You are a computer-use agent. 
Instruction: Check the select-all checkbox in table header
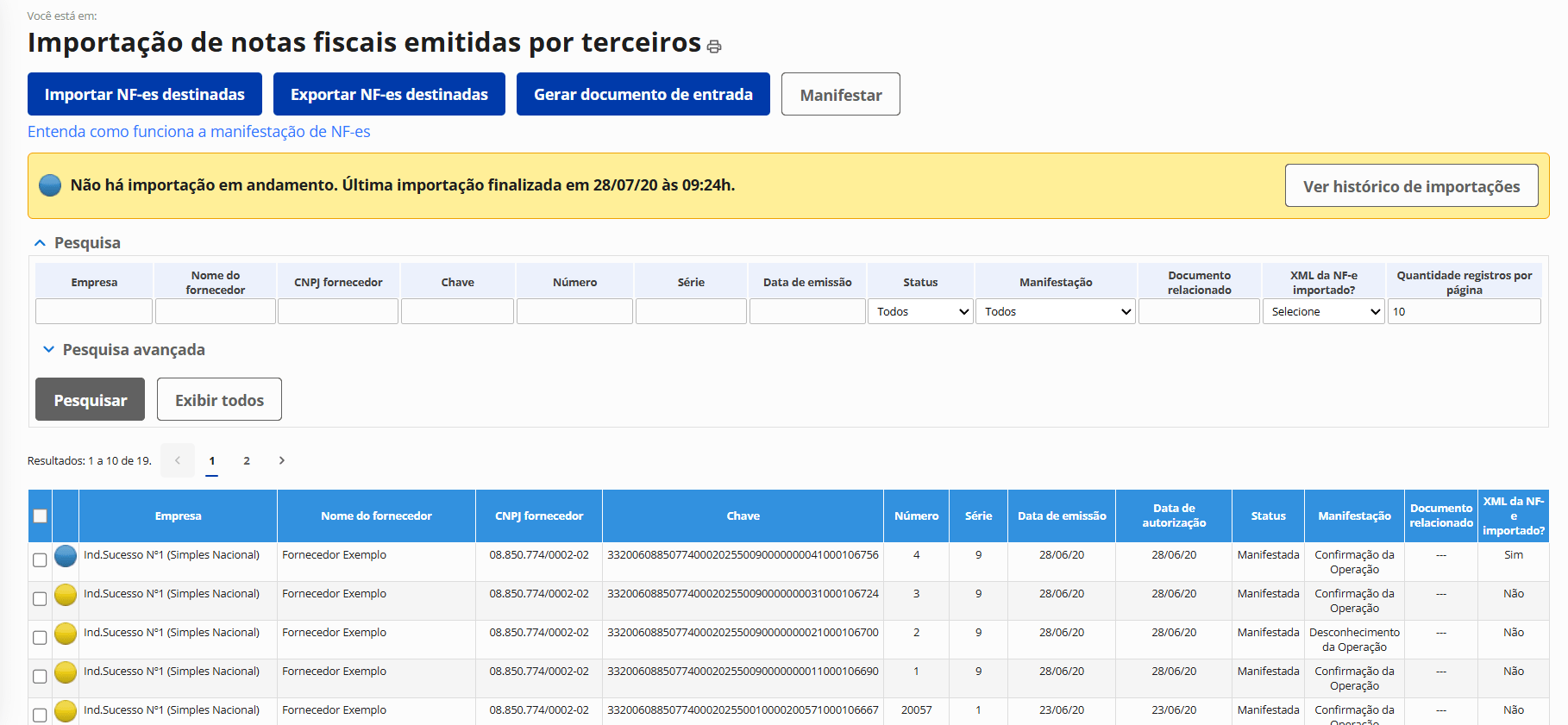pos(40,516)
